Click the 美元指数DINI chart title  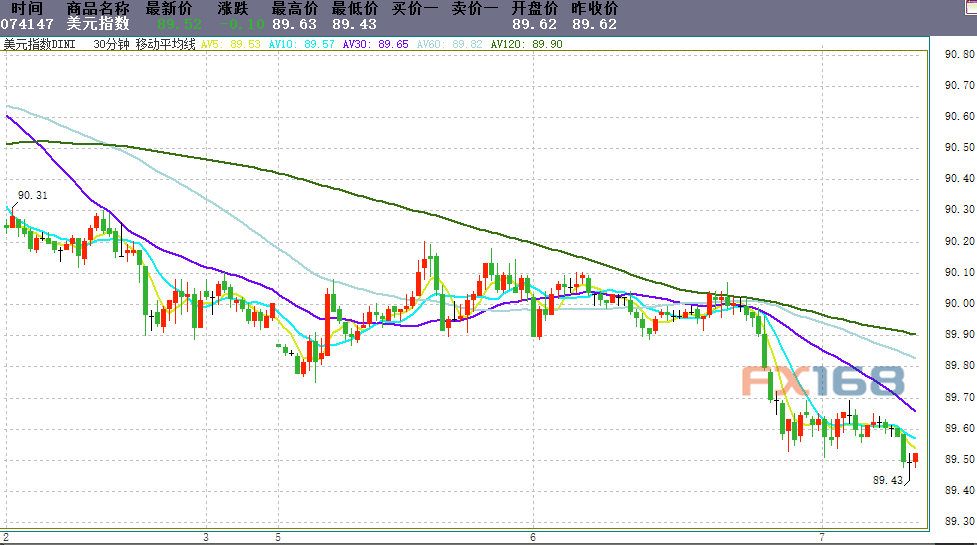(x=39, y=44)
